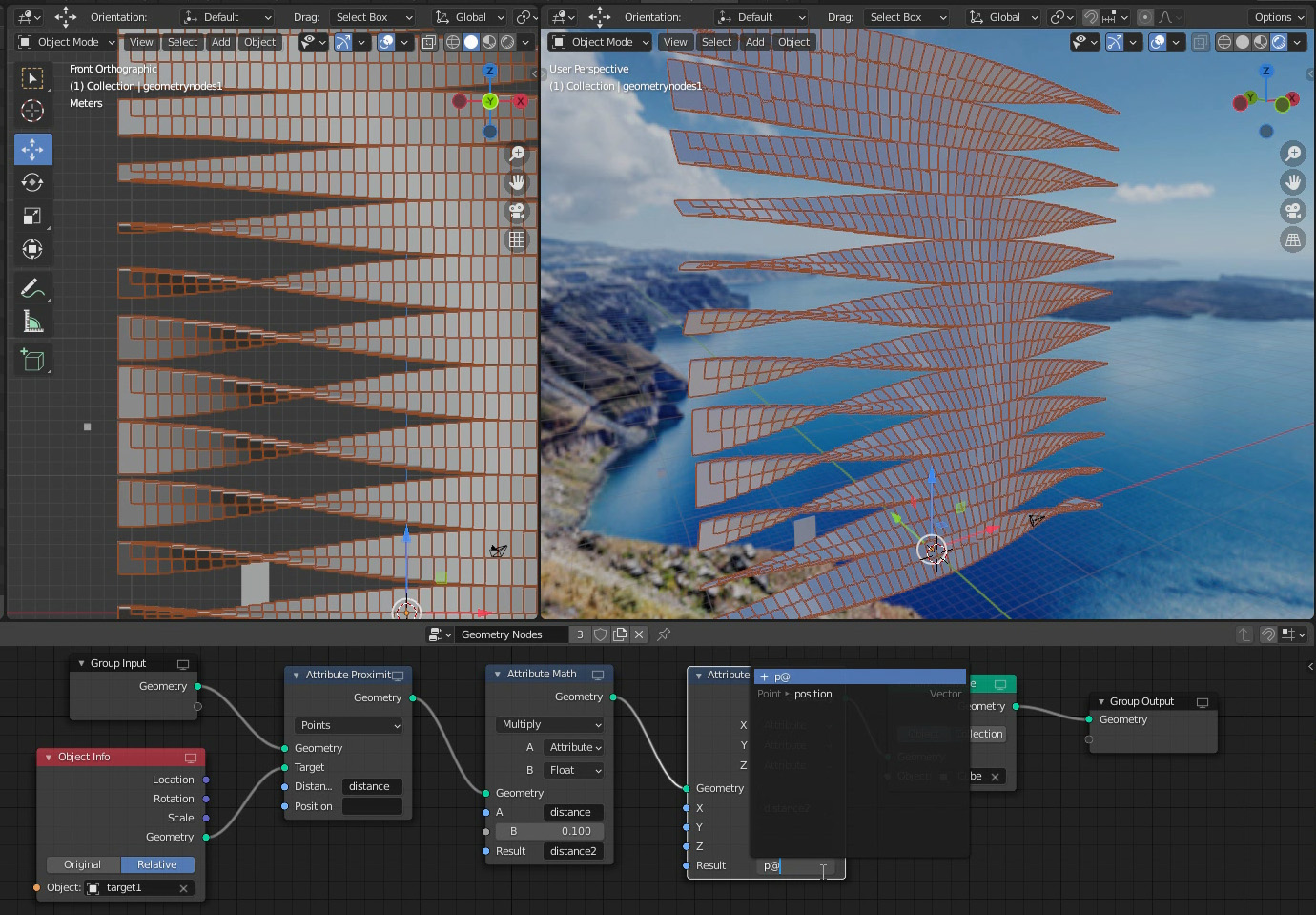Toggle X-ray in the left viewport header
This screenshot has height=915, width=1316.
point(429,42)
